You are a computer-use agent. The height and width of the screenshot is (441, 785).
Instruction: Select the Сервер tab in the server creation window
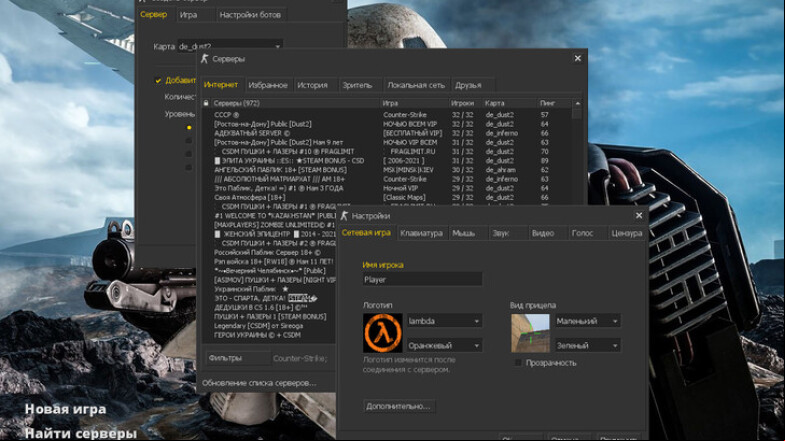pyautogui.click(x=154, y=15)
